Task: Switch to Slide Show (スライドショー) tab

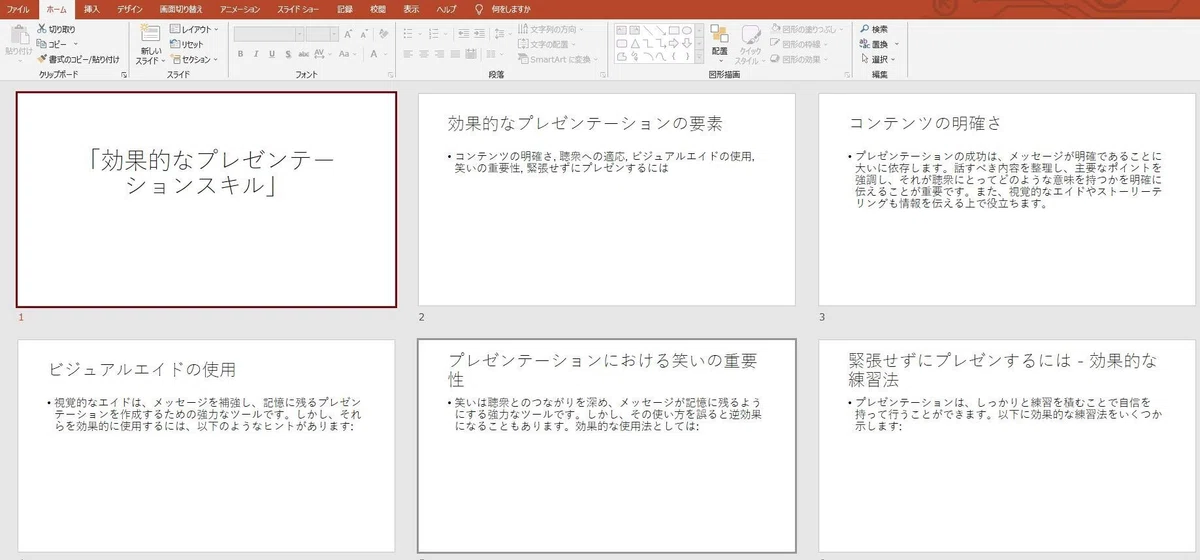Action: click(300, 8)
